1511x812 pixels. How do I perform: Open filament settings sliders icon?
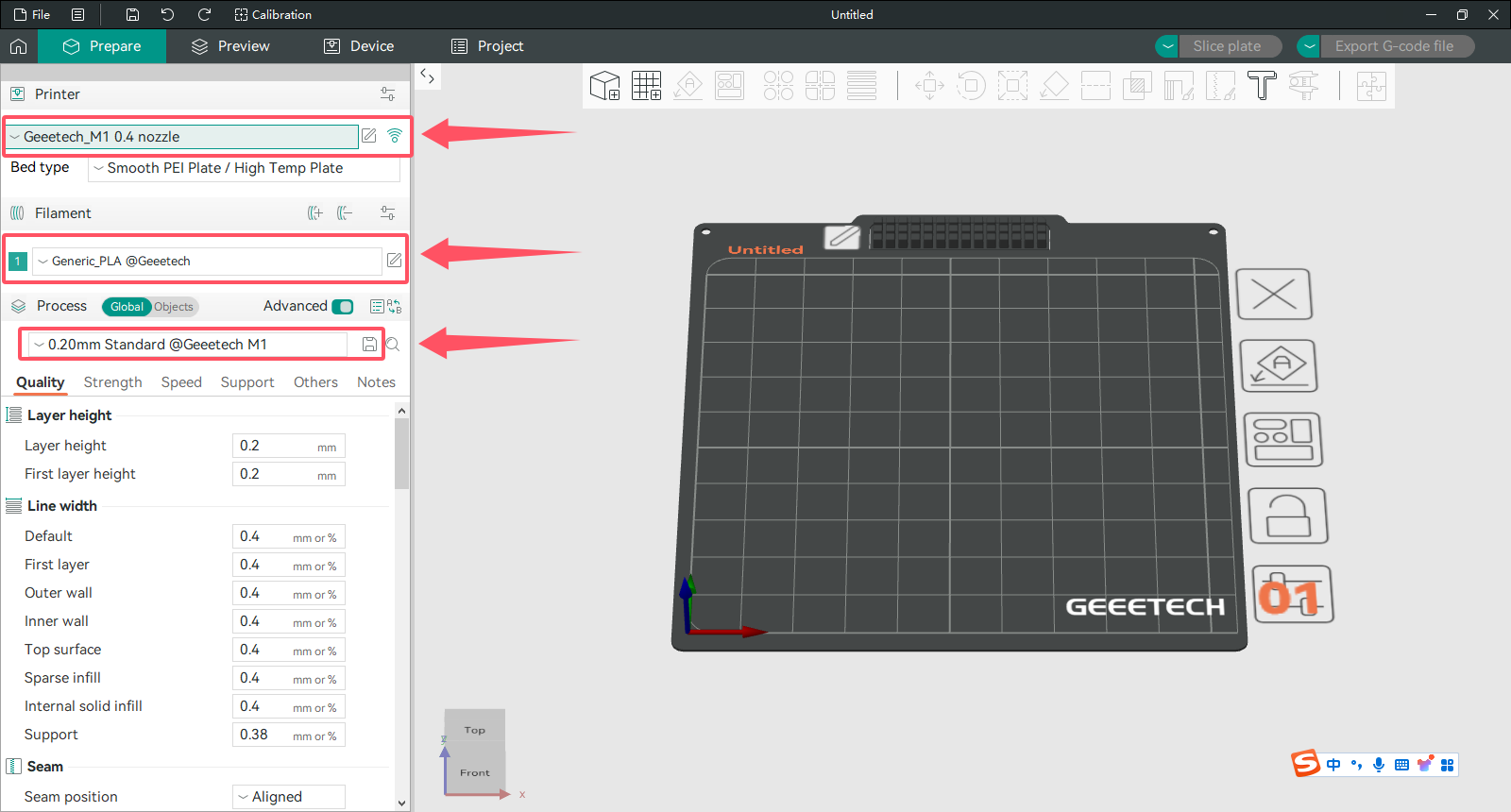(387, 213)
